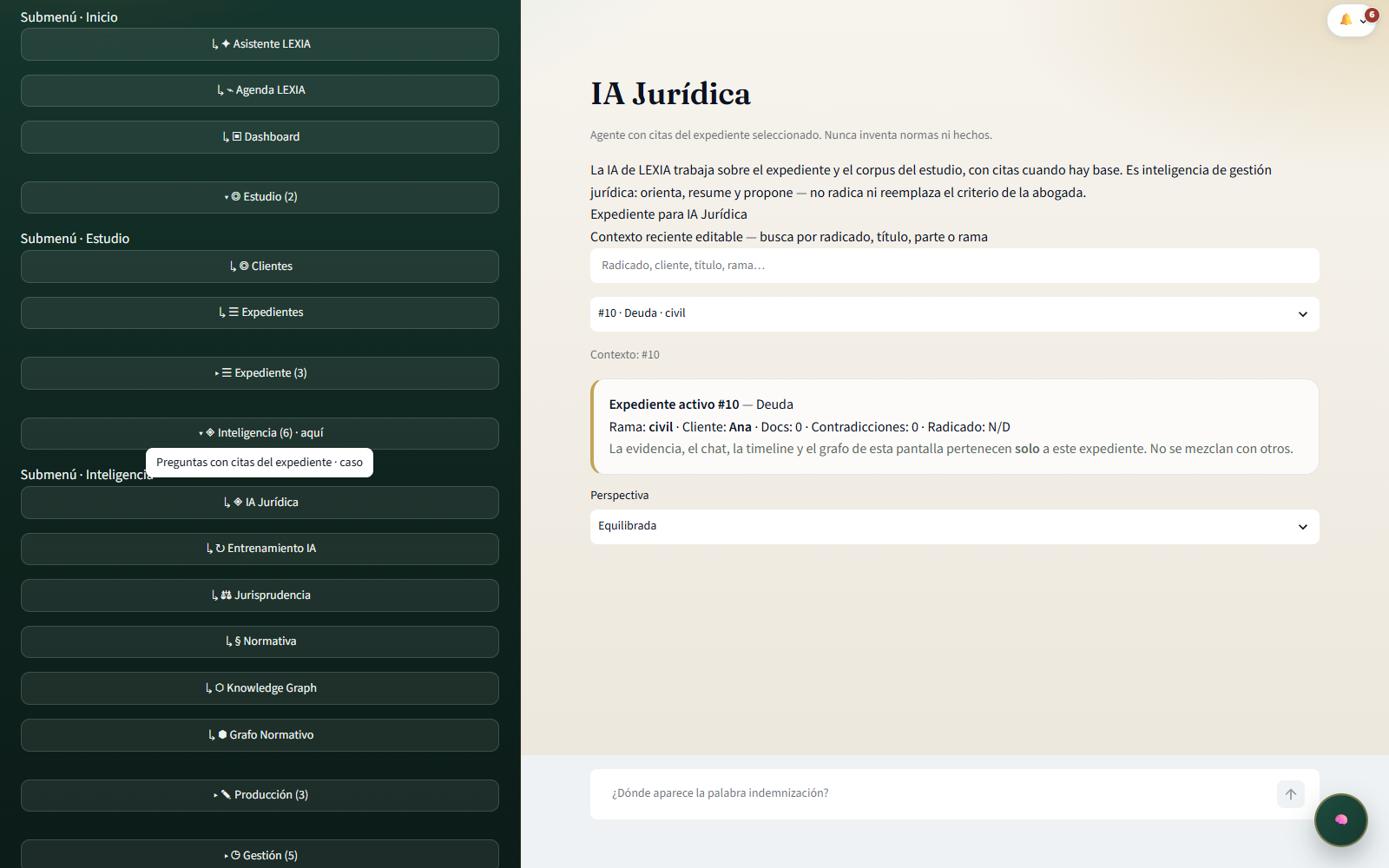Collapse the Estudio (2) section
Screen dimensions: 1389x868
260,197
